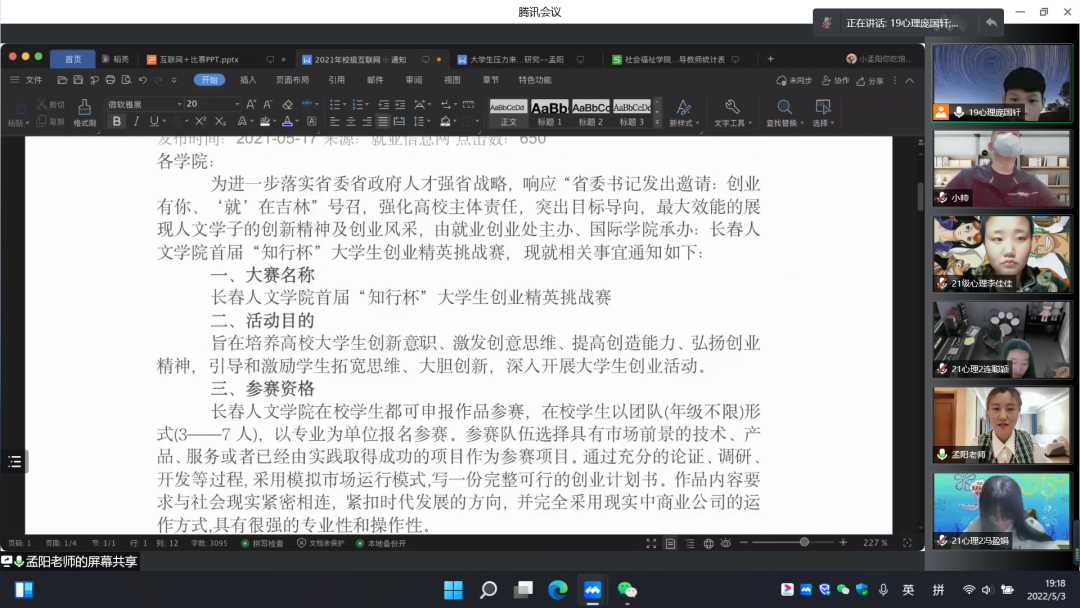Toggle Italic formatting
The image size is (1080, 608).
click(136, 121)
